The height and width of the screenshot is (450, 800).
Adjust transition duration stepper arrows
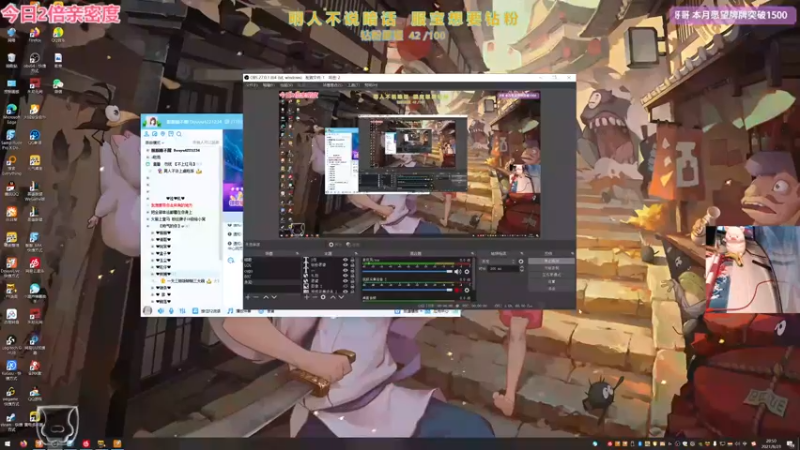(x=522, y=268)
